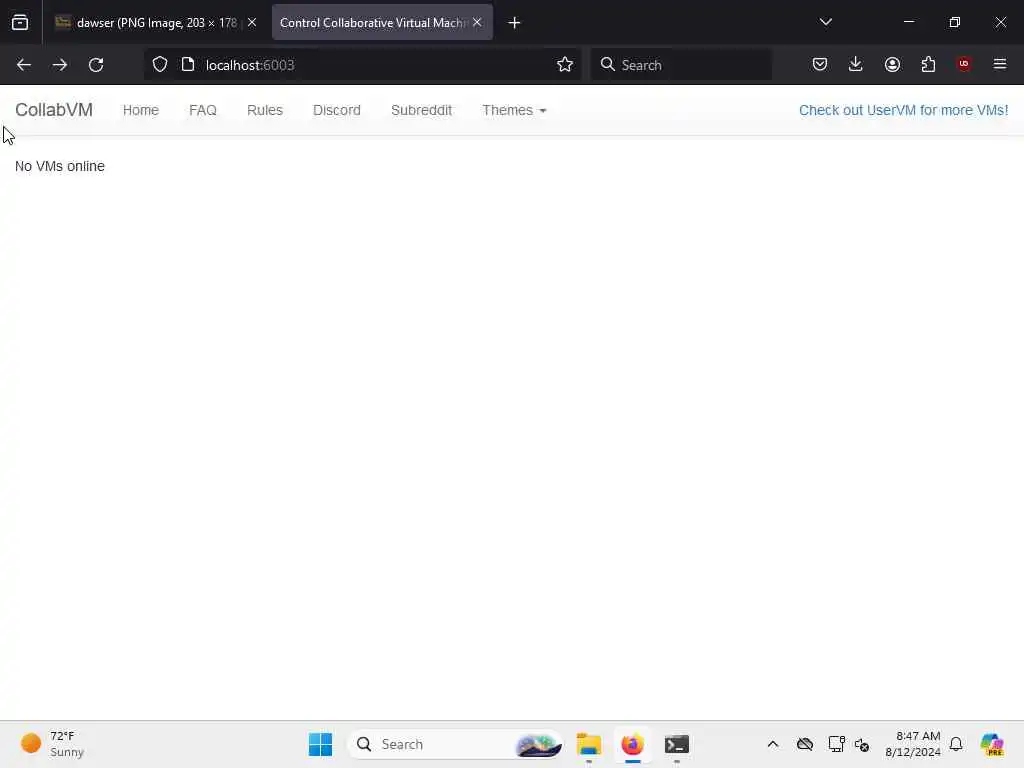This screenshot has height=768, width=1024.
Task: Close the dawser PNG image tab
Action: [x=252, y=23]
